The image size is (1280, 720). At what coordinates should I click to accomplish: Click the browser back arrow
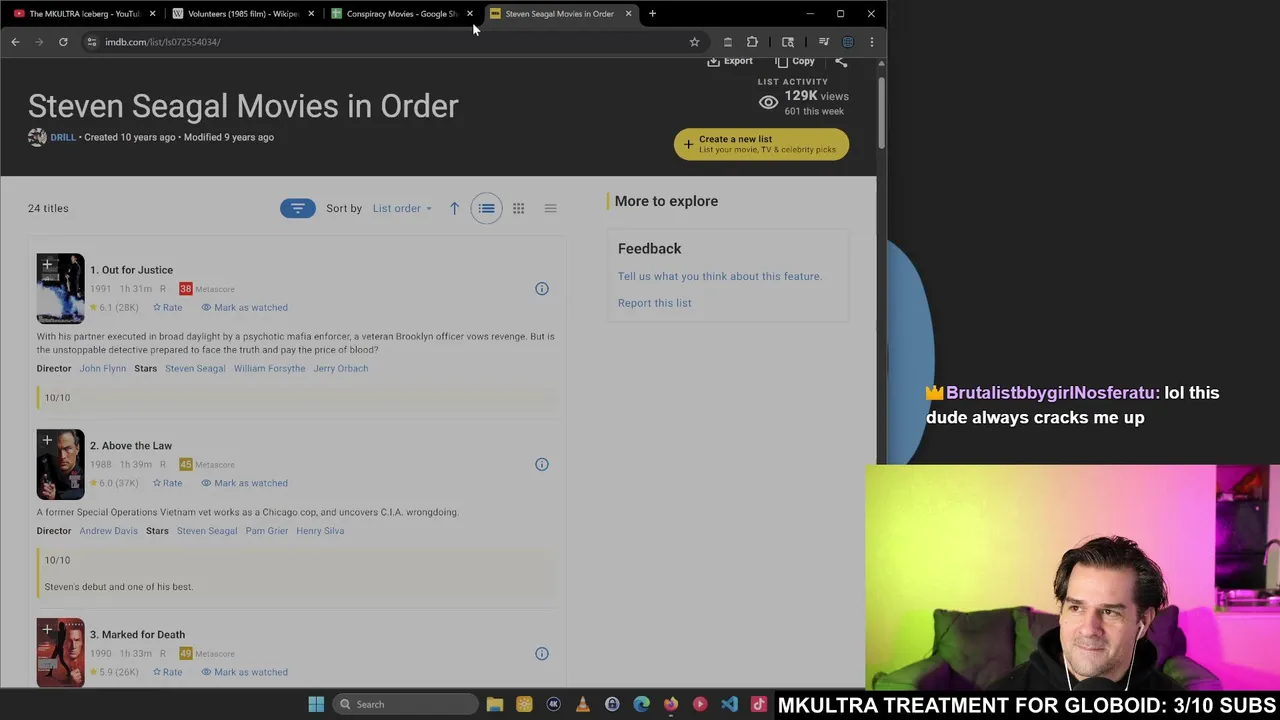15,42
